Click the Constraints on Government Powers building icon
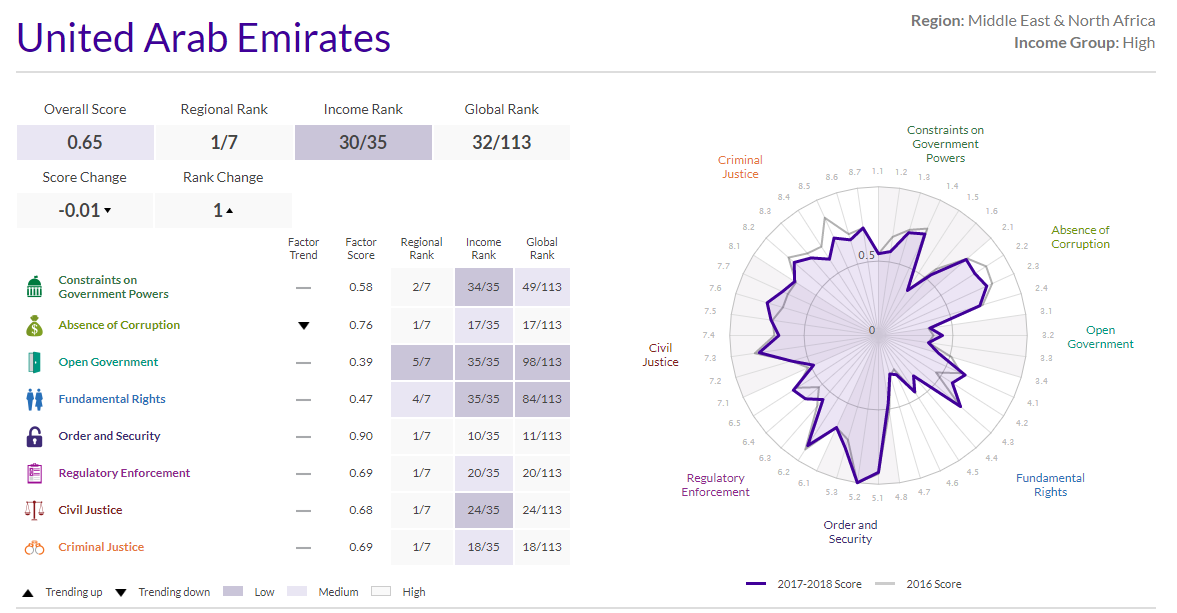The image size is (1177, 613). (35, 288)
